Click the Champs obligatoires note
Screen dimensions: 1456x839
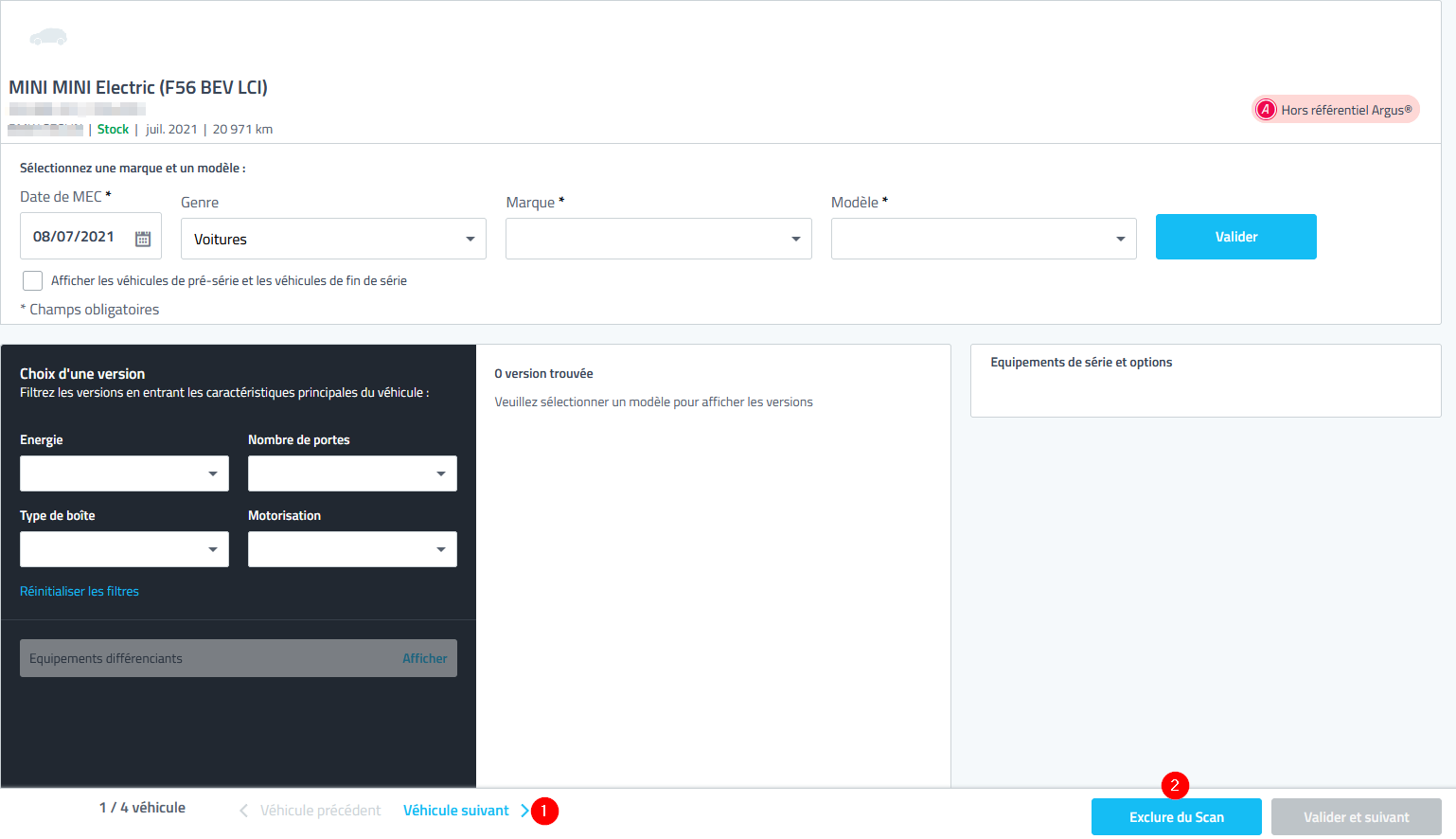pyautogui.click(x=90, y=310)
